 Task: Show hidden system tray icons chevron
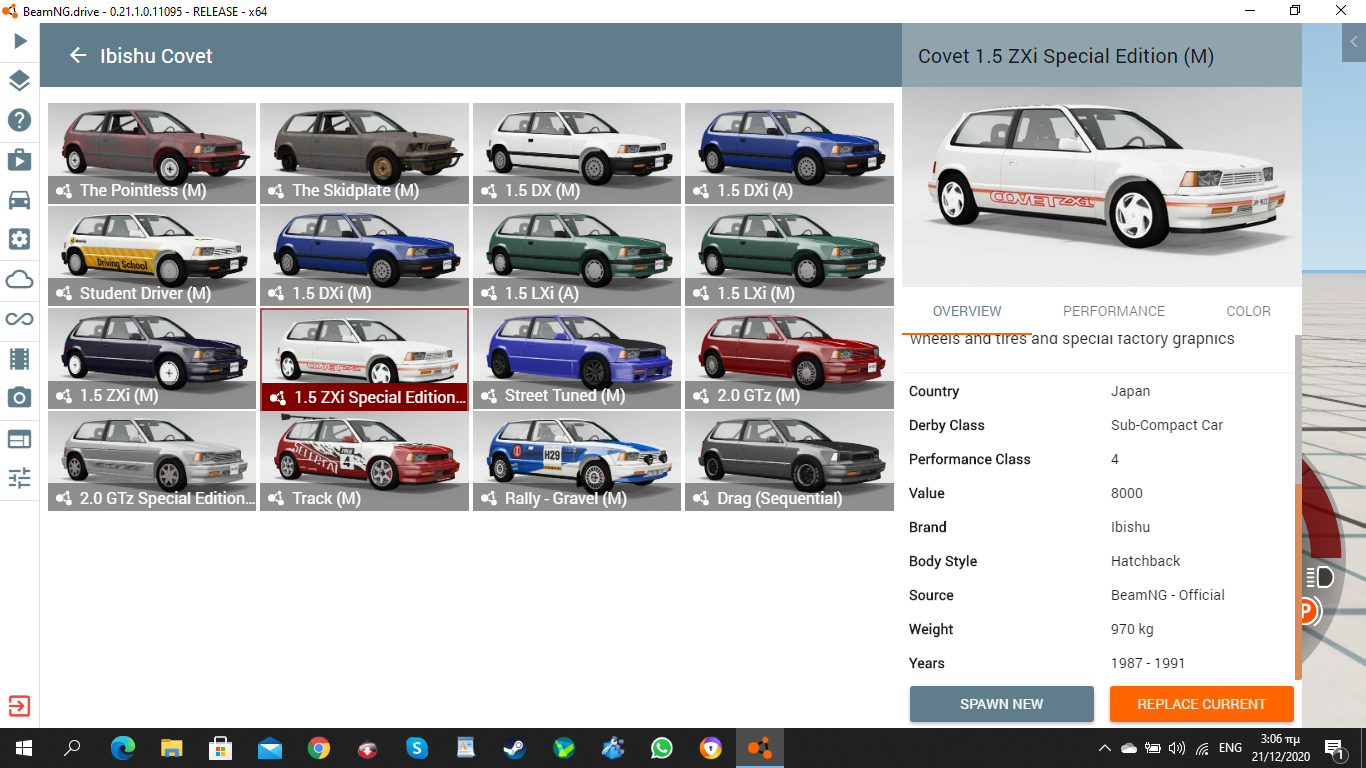[1104, 748]
